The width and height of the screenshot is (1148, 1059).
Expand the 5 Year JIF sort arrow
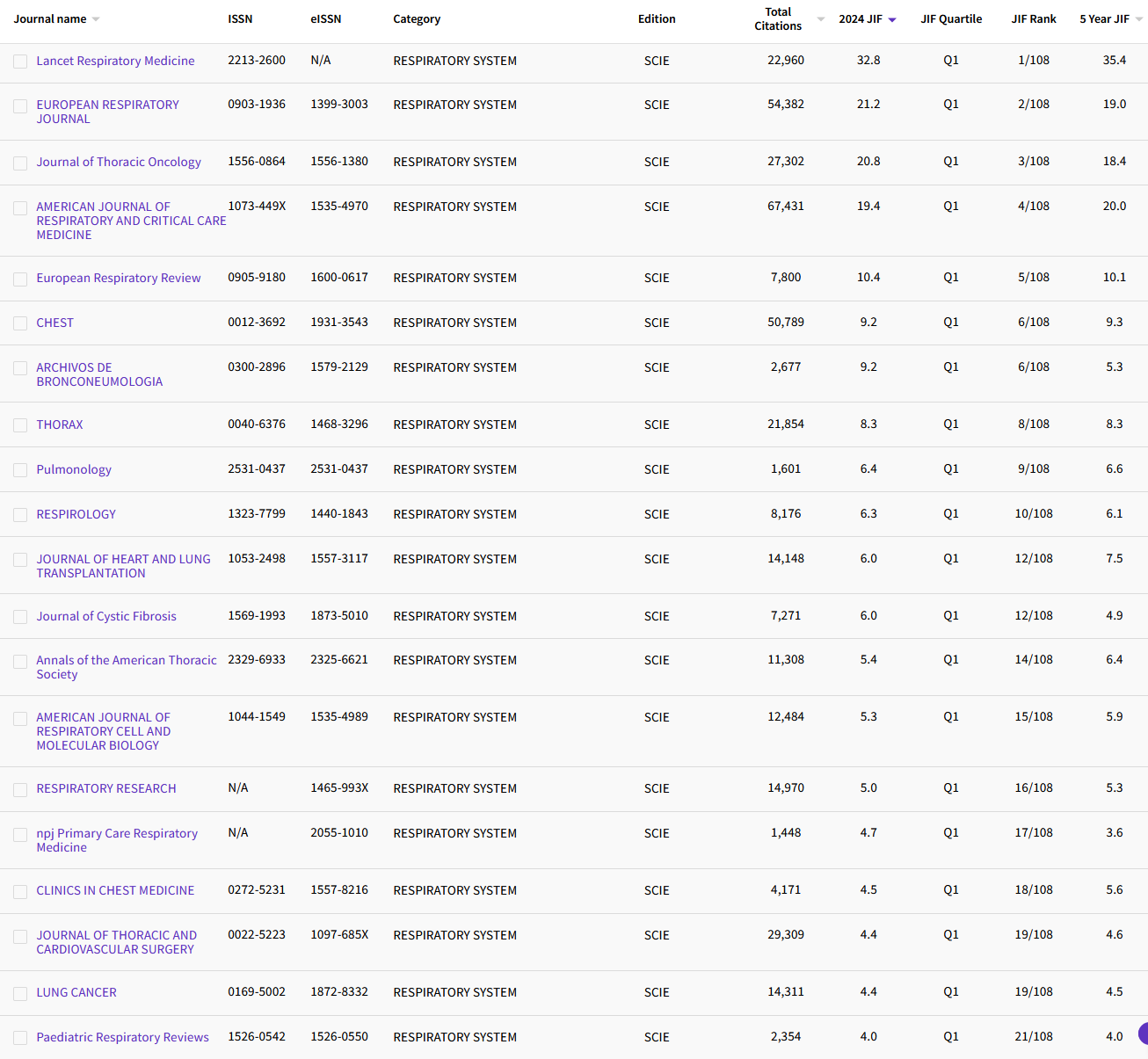[1138, 18]
